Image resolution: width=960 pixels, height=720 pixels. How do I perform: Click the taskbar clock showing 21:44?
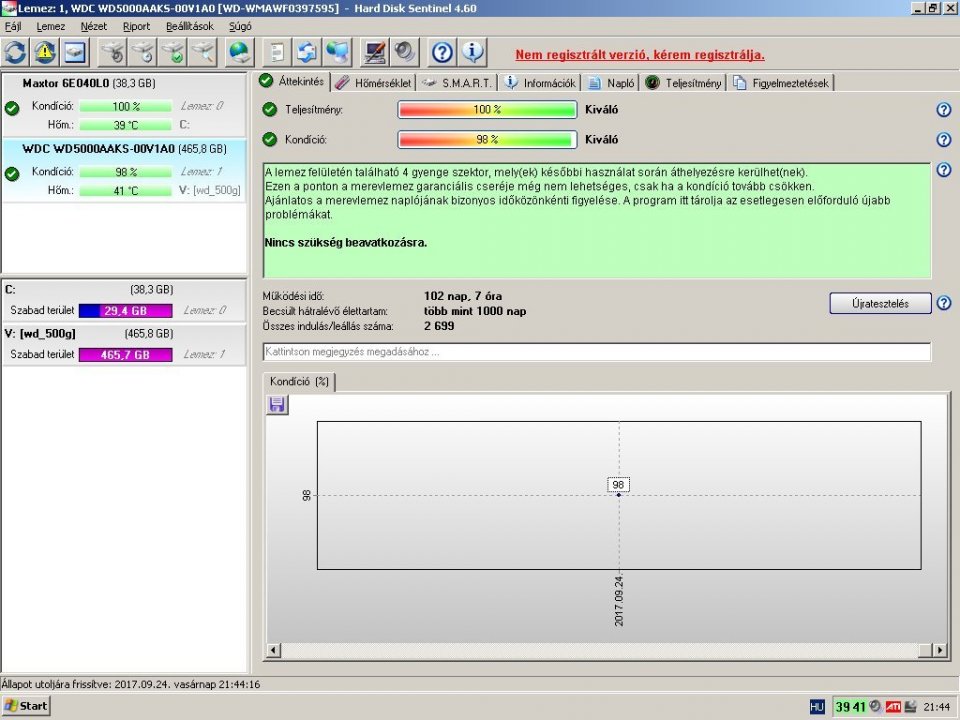[937, 707]
